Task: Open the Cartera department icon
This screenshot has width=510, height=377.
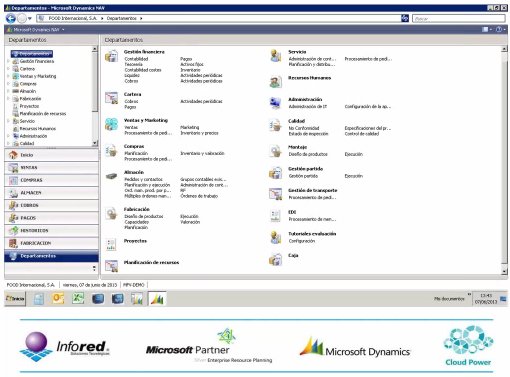Action: point(112,98)
